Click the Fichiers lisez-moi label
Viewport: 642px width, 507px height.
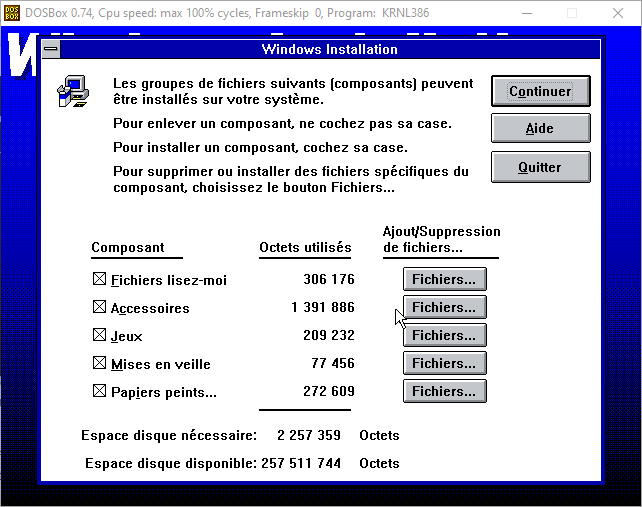tap(169, 280)
